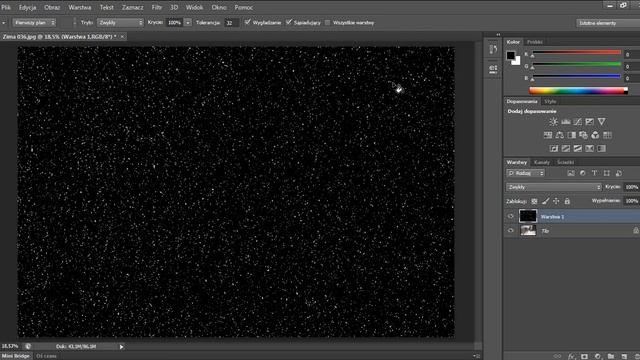Add a Vibrance adjustment
This screenshot has height=360, width=640.
(601, 122)
